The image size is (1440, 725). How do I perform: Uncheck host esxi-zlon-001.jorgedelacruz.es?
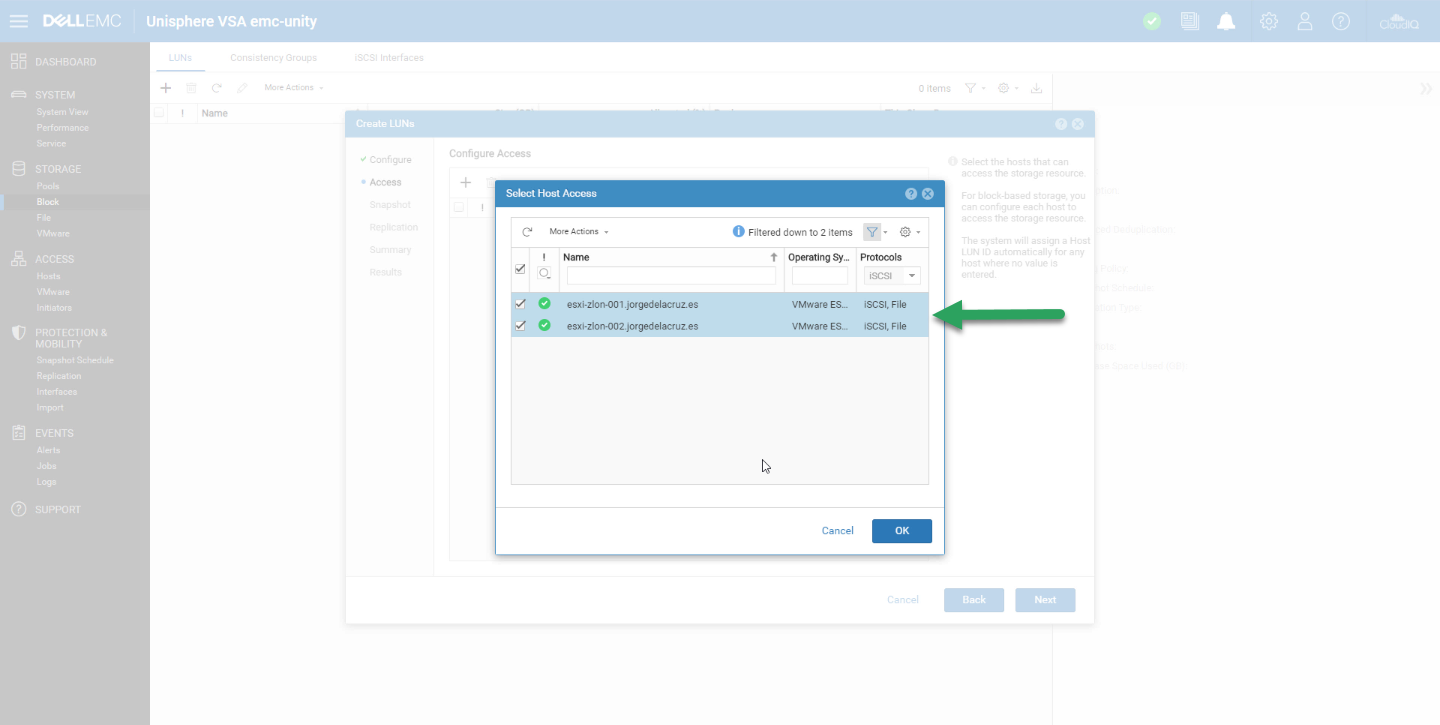520,303
